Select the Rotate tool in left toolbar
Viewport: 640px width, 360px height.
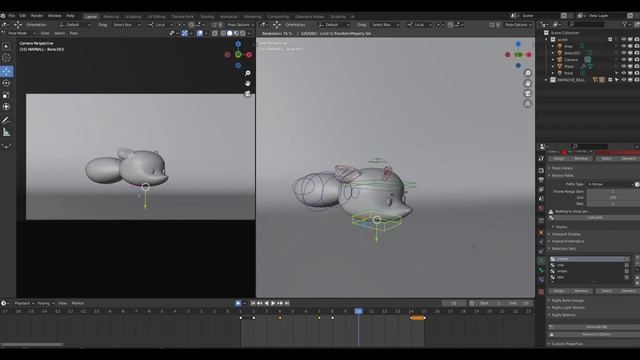point(6,83)
